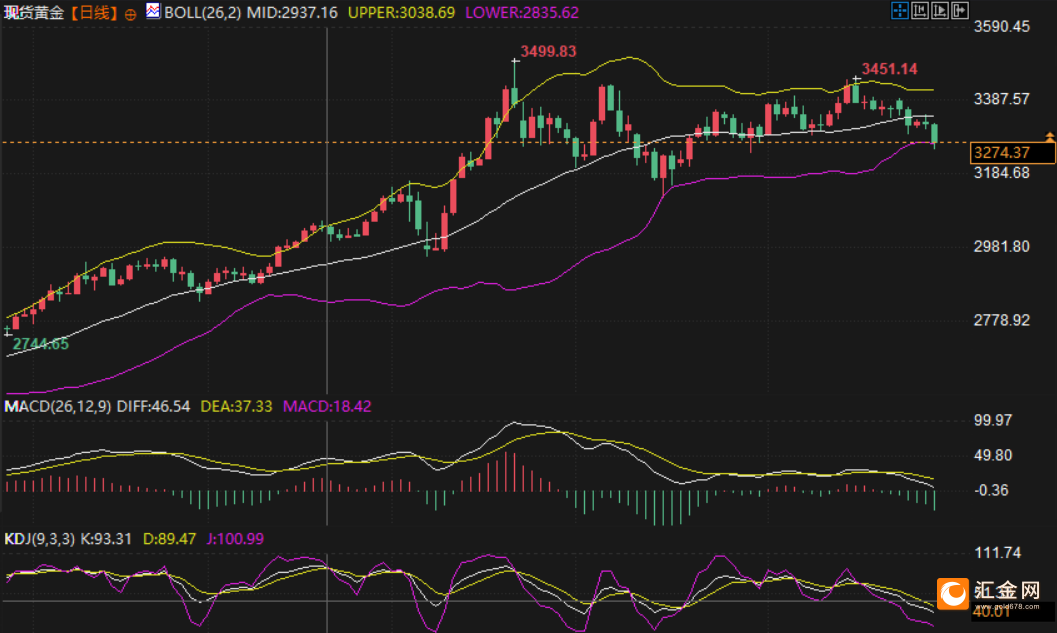This screenshot has width=1057, height=633.
Task: Click the D:89.47 value
Action: 169,539
